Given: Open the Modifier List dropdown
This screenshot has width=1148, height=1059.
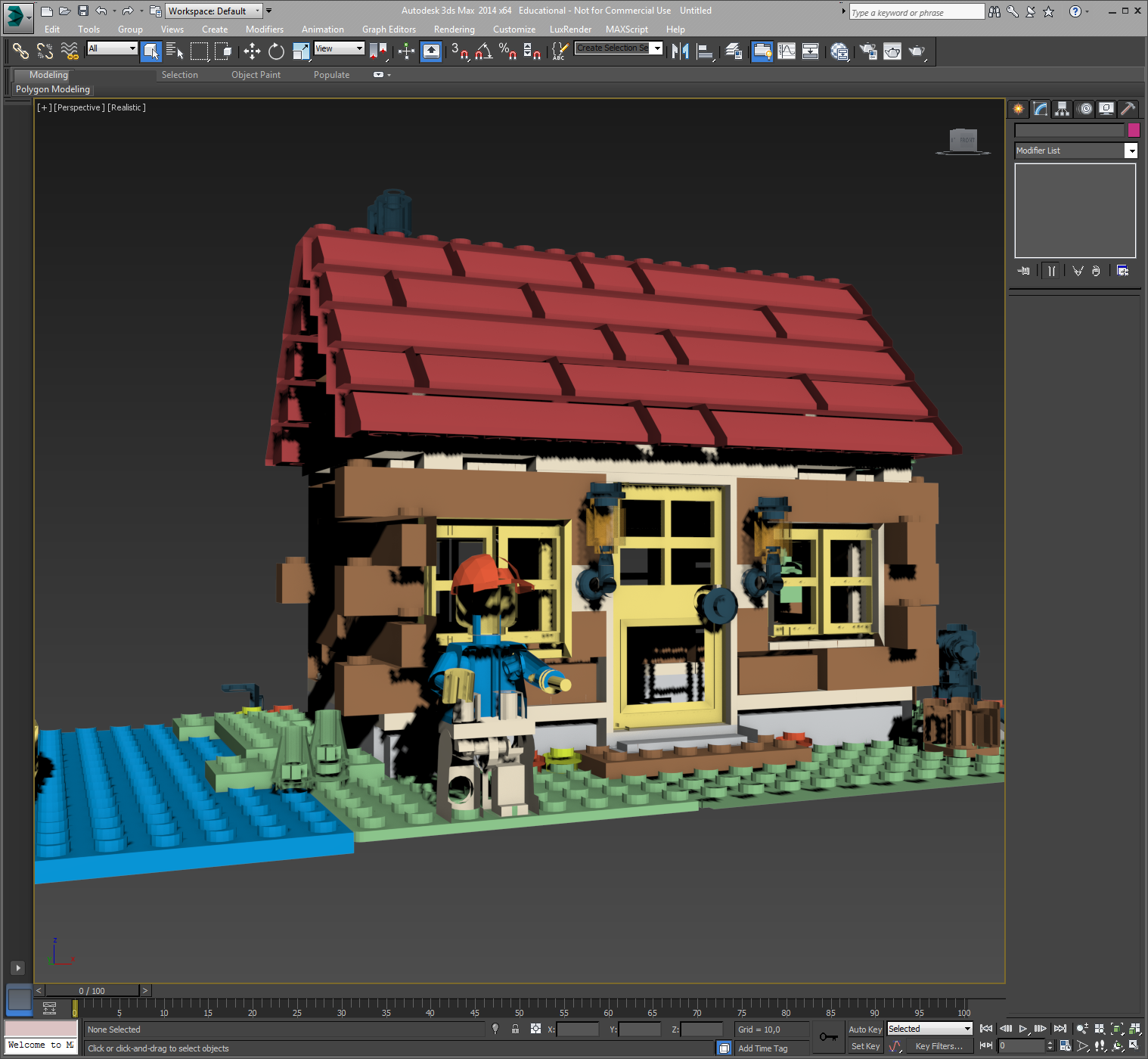Looking at the screenshot, I should tap(1131, 151).
